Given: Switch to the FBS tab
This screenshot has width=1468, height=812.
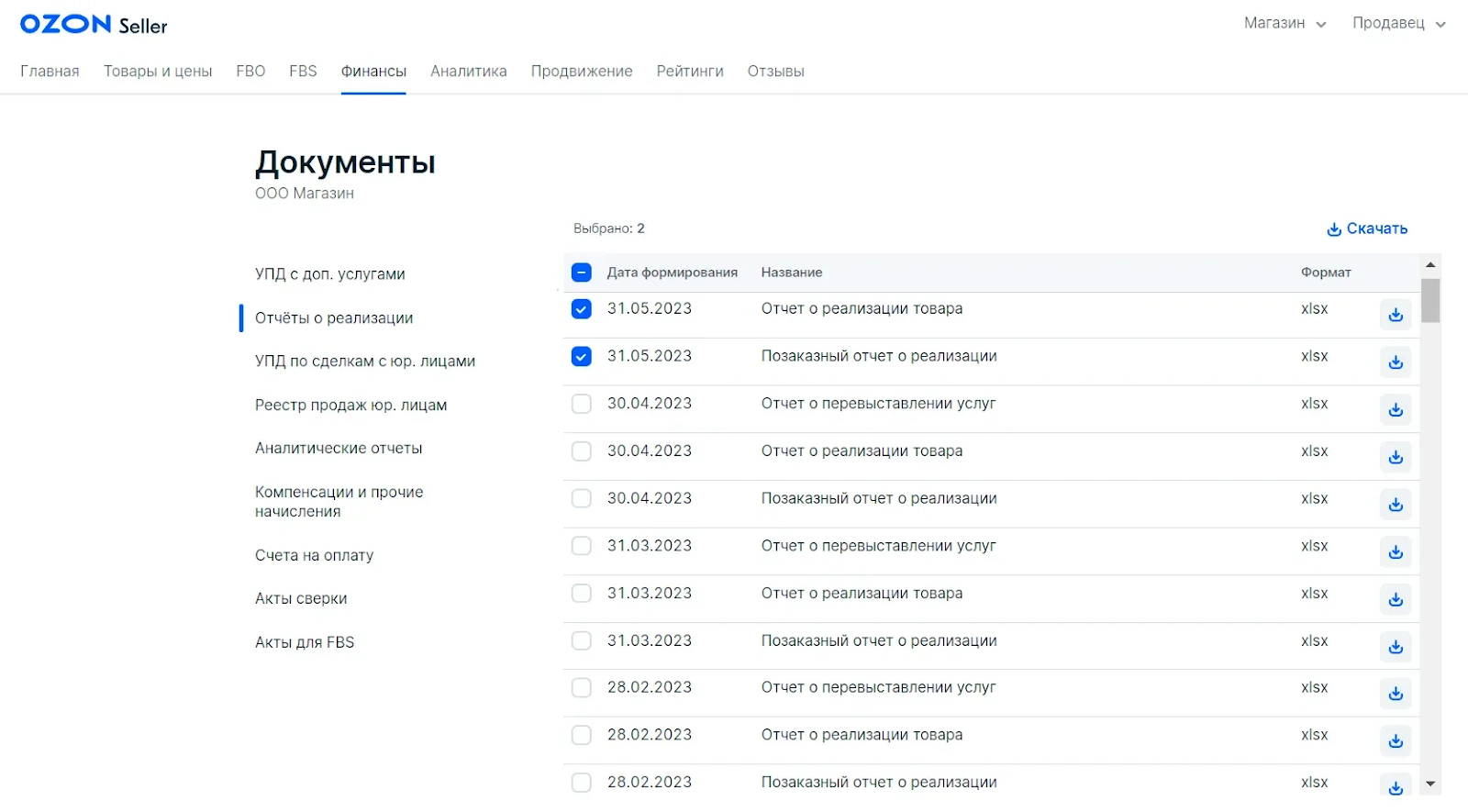Looking at the screenshot, I should pos(303,72).
